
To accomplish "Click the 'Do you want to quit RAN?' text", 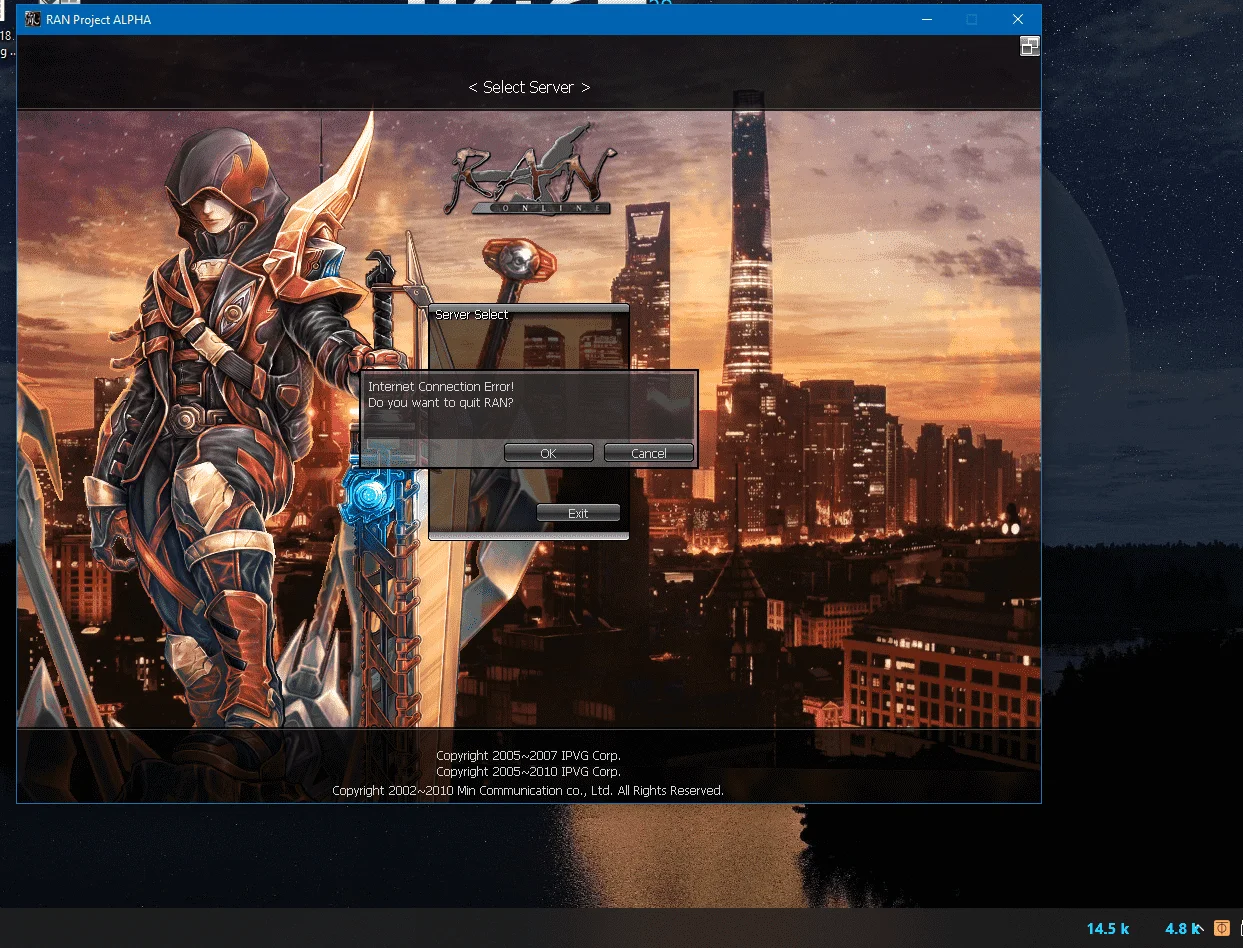I will 441,402.
